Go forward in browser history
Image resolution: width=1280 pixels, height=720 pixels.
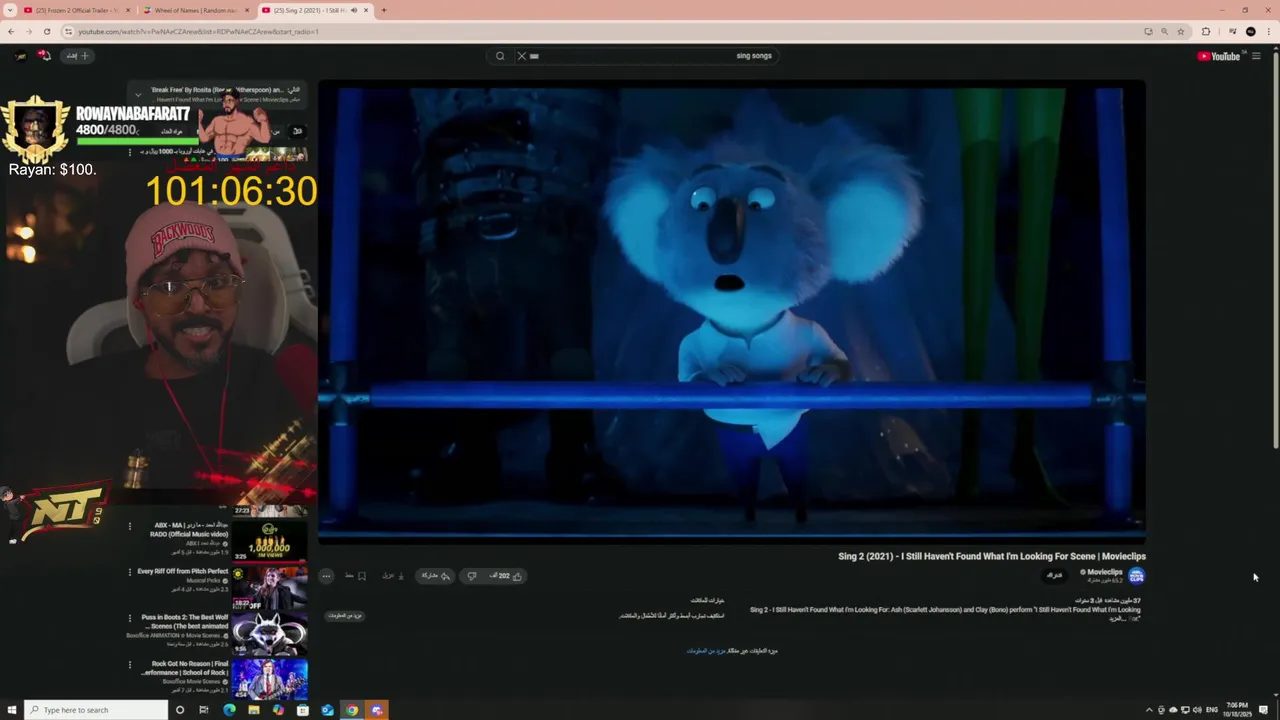coord(30,31)
